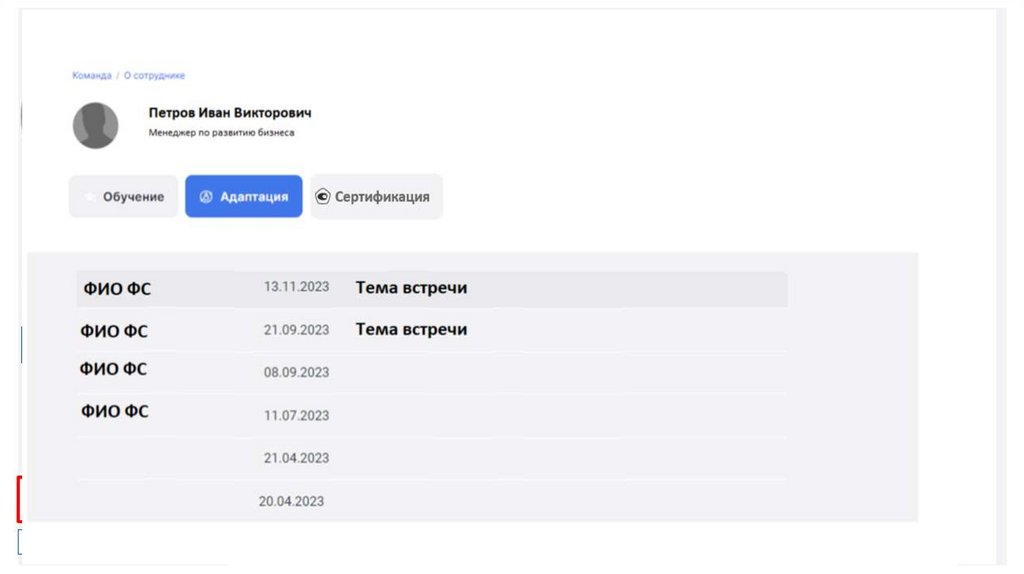The height and width of the screenshot is (574, 1024).
Task: Click the employee avatar picture
Action: click(96, 126)
